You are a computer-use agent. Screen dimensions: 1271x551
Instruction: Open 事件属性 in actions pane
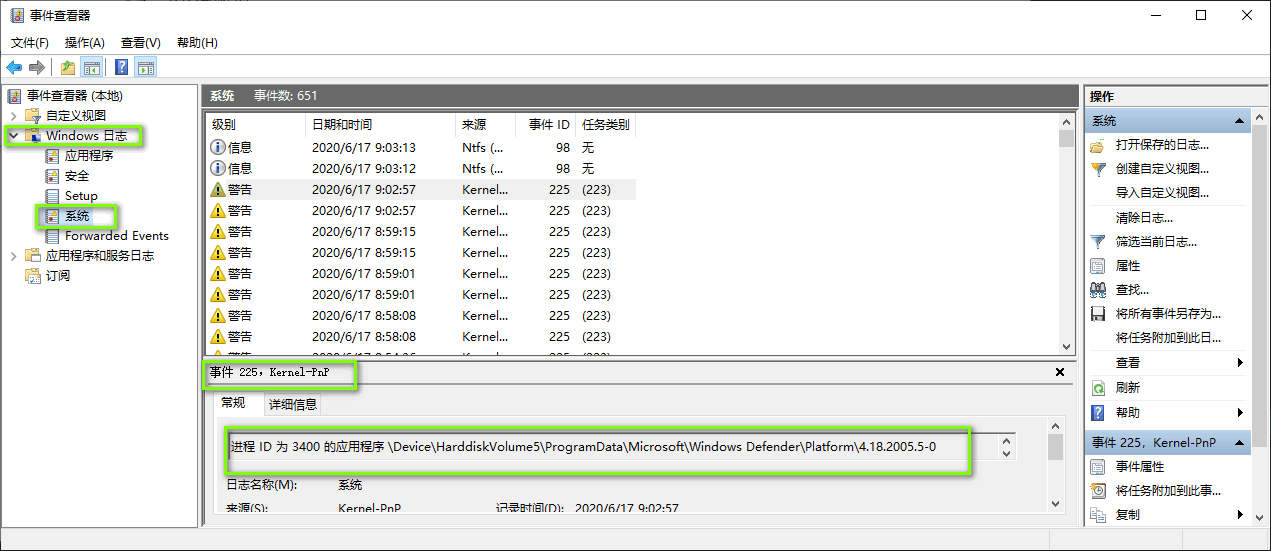coord(1140,467)
